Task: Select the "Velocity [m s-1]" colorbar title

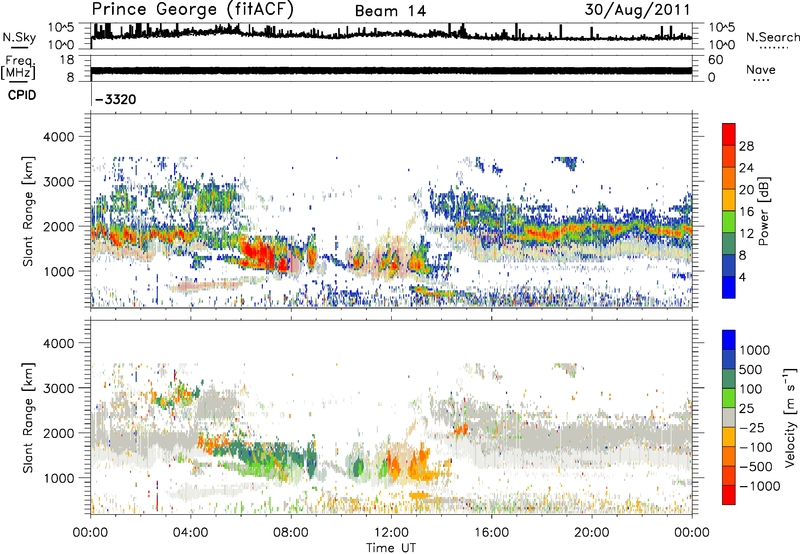Action: [790, 417]
